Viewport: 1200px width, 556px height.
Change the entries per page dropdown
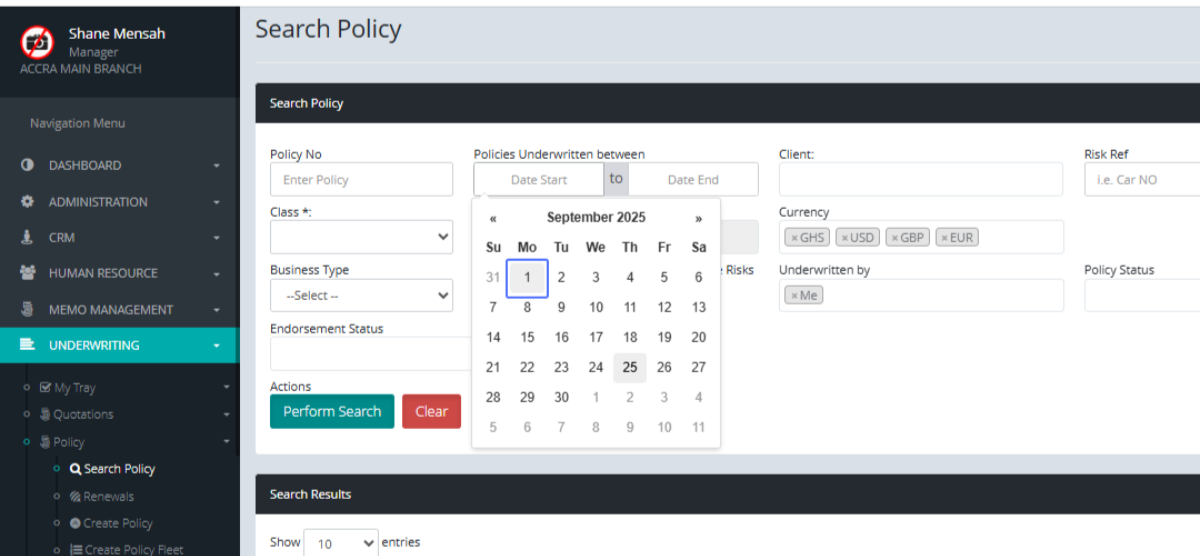coord(340,543)
